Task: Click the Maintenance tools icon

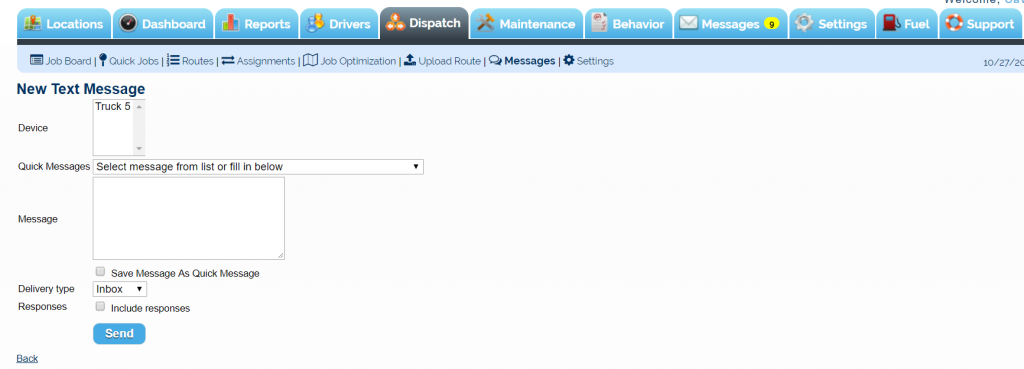Action: (x=485, y=24)
